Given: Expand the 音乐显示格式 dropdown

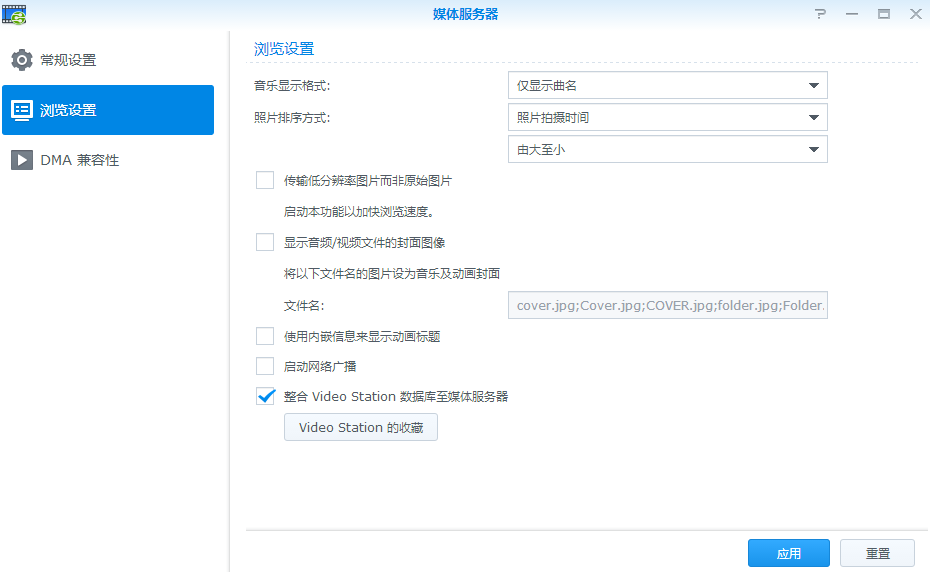Looking at the screenshot, I should (667, 86).
